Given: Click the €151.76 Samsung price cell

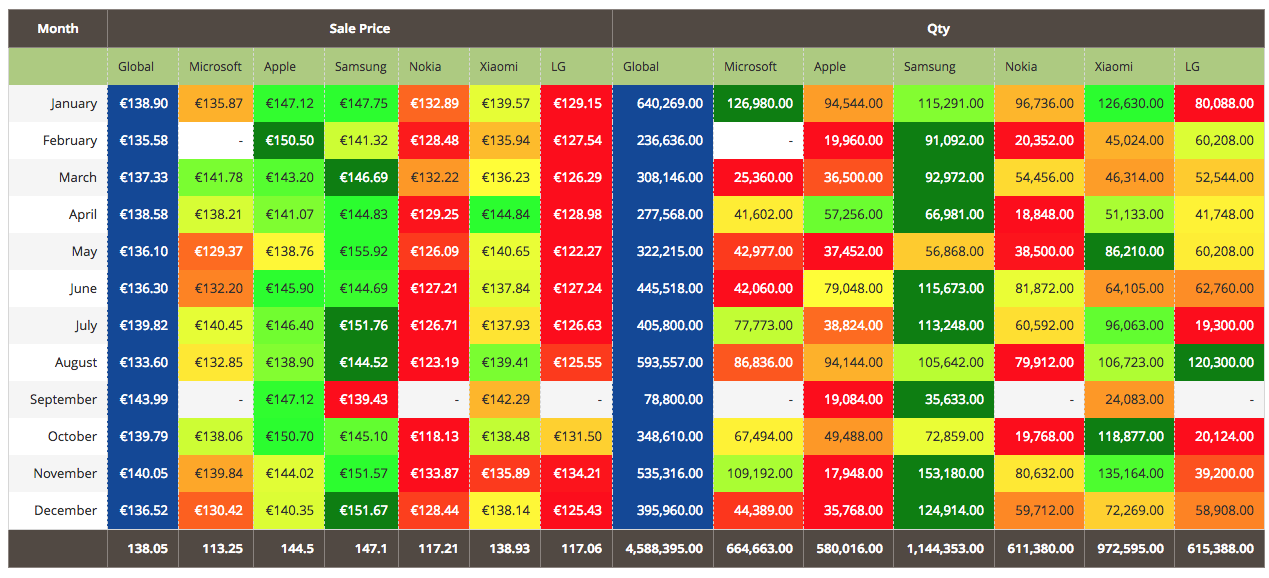Looking at the screenshot, I should point(361,326).
